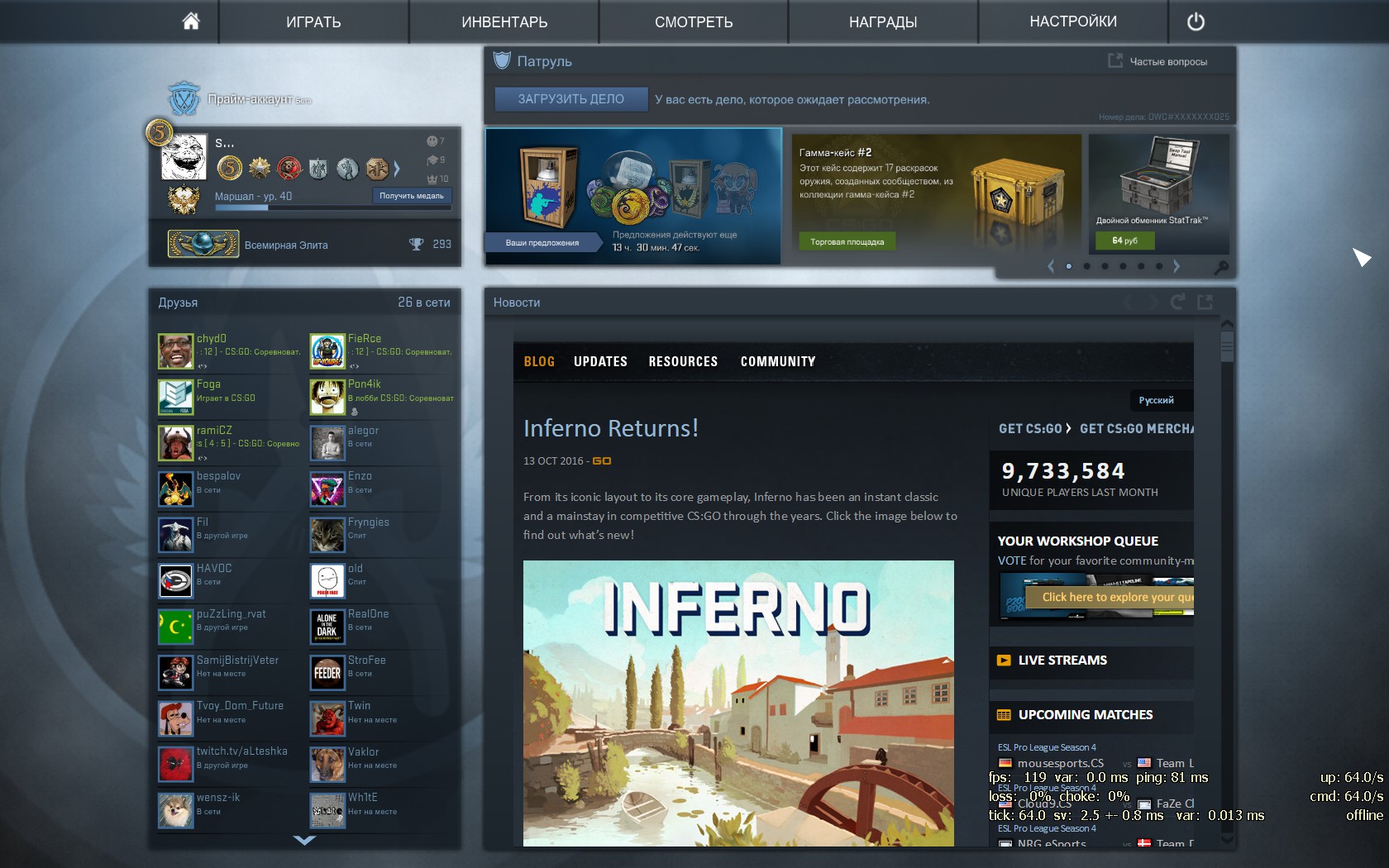1389x868 pixels.
Task: Go to previous store carousel page arrow
Action: tap(1051, 266)
